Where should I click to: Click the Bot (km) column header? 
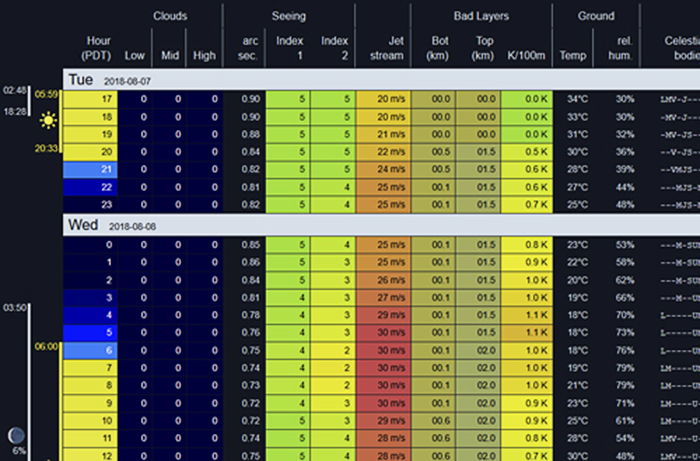pos(438,48)
